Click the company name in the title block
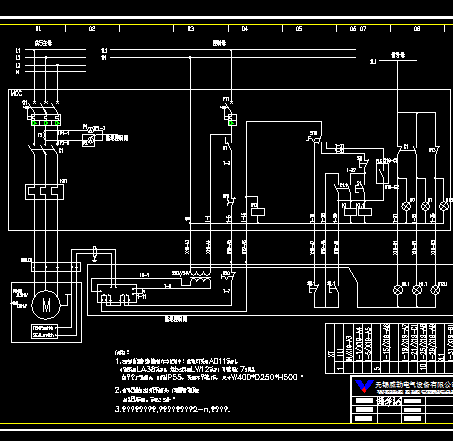The height and width of the screenshot is (441, 453). click(x=414, y=385)
